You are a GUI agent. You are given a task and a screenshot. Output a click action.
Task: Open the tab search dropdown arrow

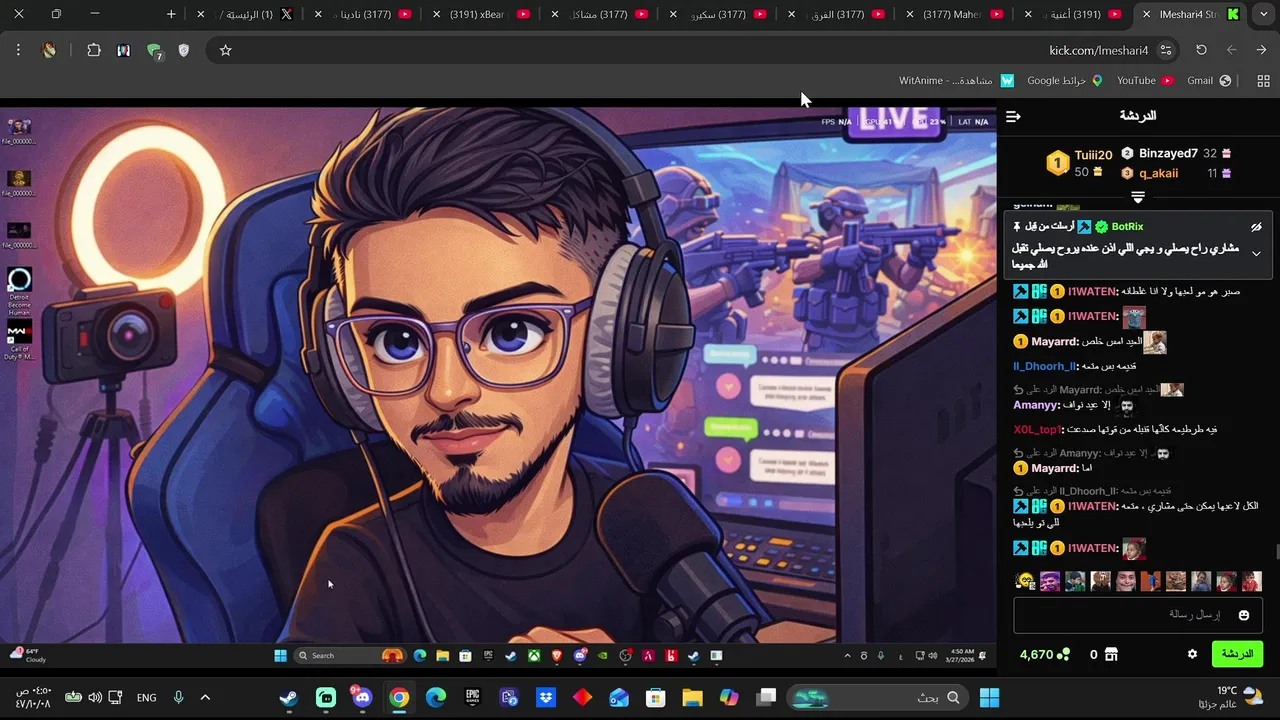[1265, 14]
